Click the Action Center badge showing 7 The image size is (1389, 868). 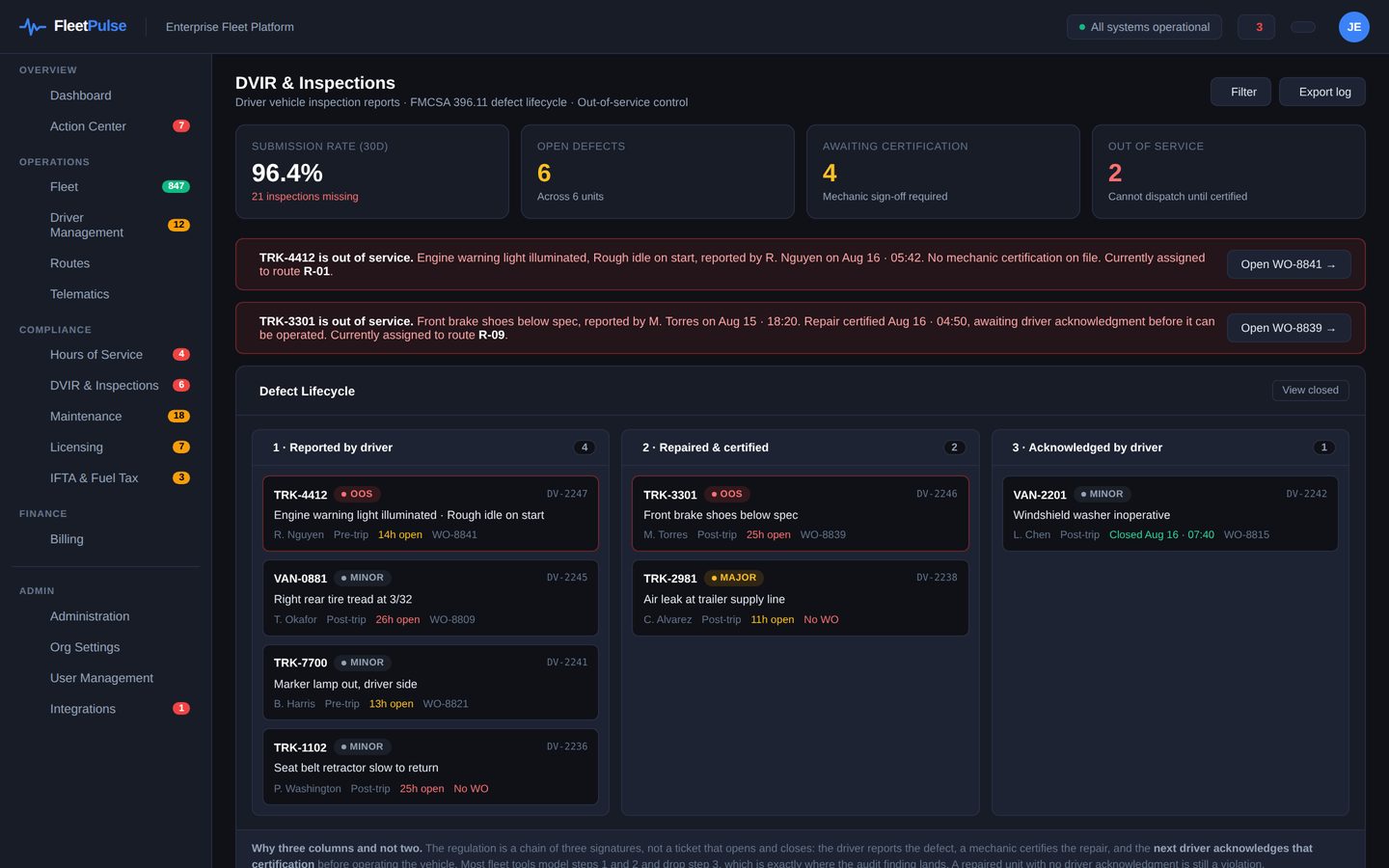tap(181, 126)
